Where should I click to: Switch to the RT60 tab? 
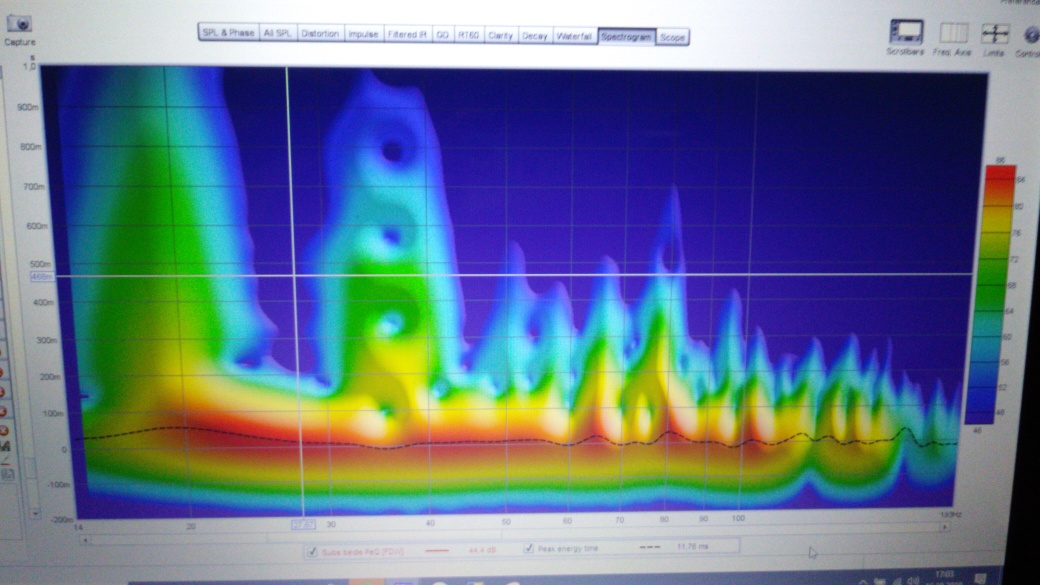tap(468, 35)
